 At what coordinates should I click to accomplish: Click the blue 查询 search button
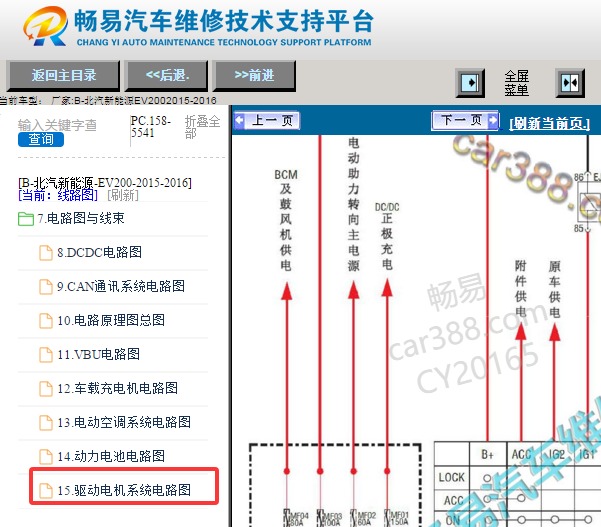(x=41, y=139)
